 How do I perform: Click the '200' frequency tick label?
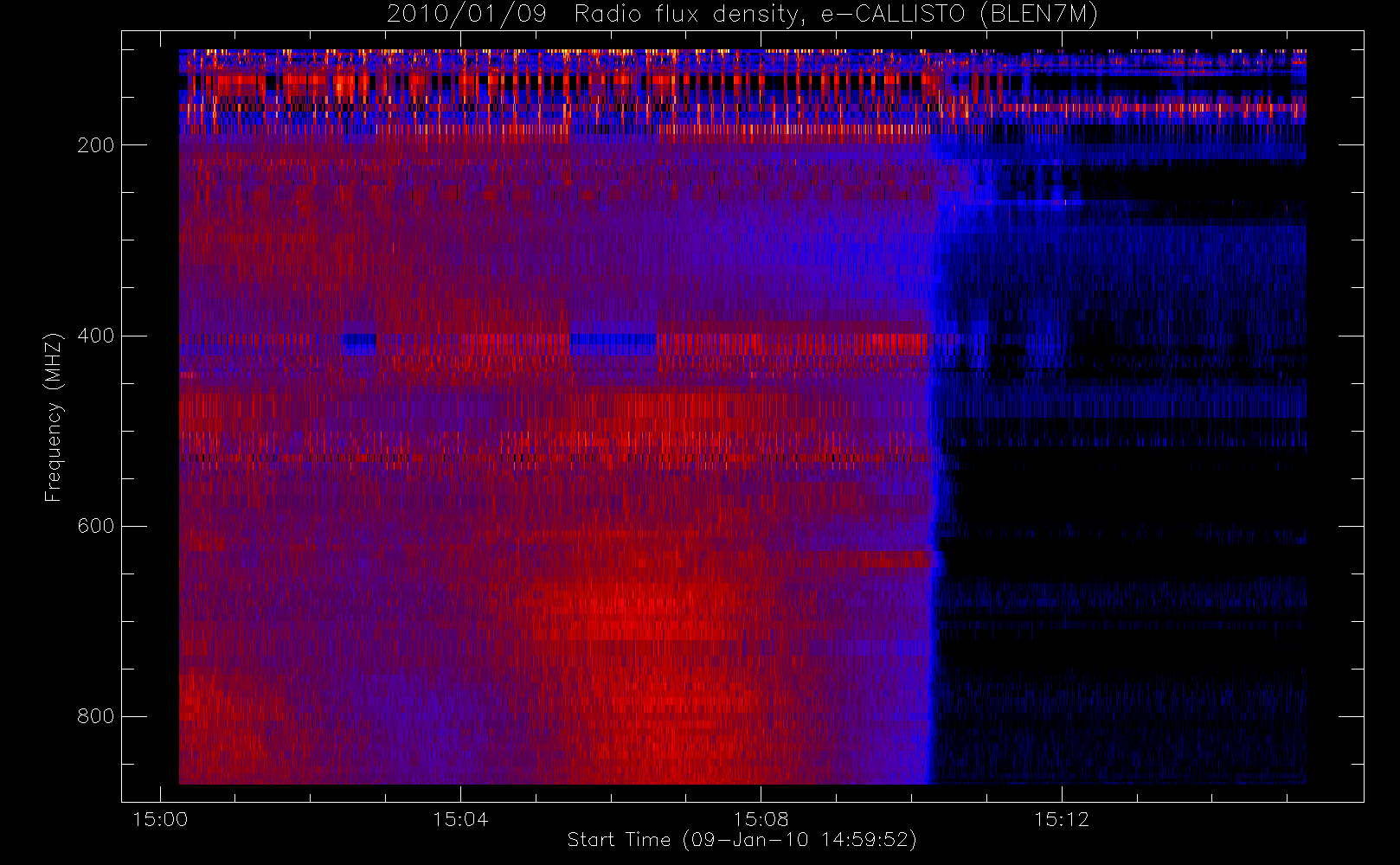click(x=96, y=145)
